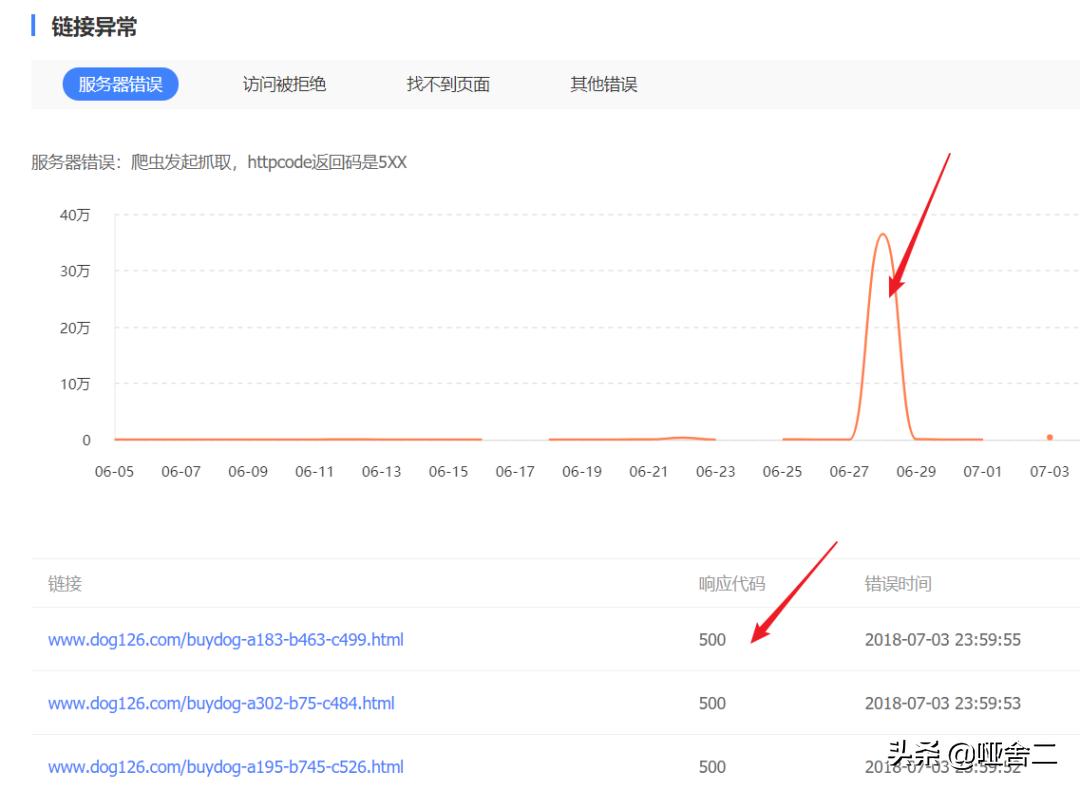
Task: Click the 06-05 axis label
Action: click(x=114, y=471)
